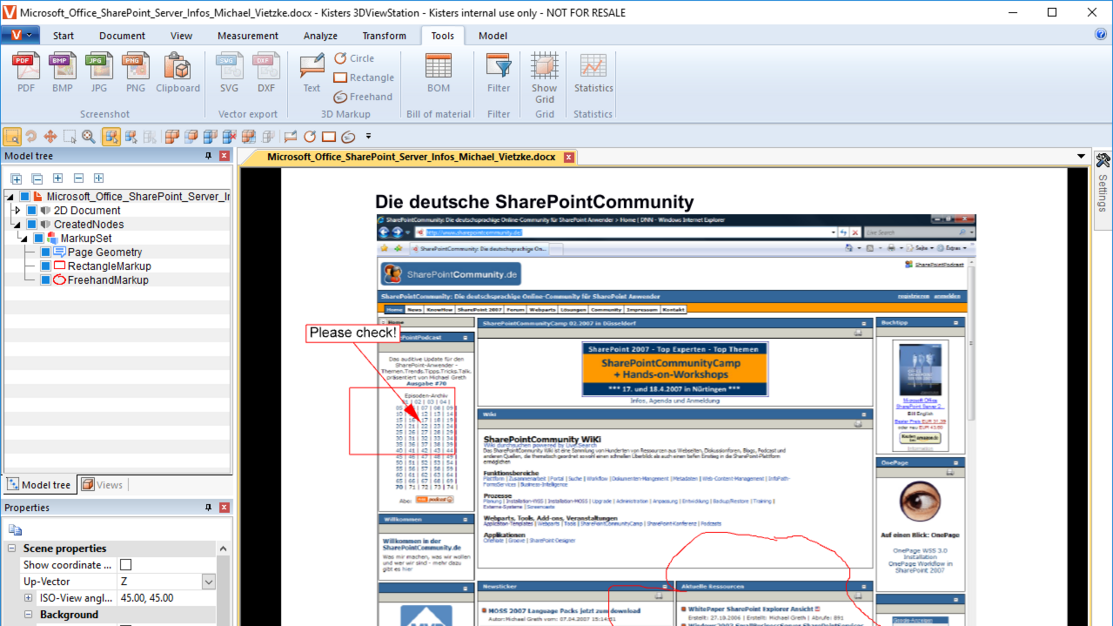Select the Freehand markup tool in ribbon

pos(363,97)
